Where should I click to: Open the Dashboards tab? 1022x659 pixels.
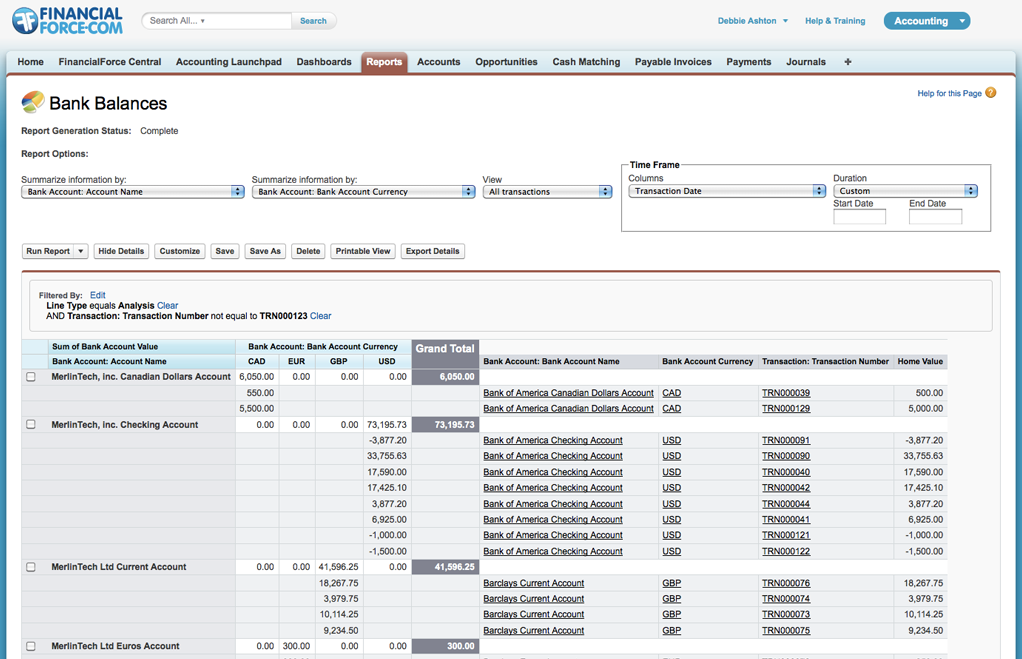[x=324, y=62]
